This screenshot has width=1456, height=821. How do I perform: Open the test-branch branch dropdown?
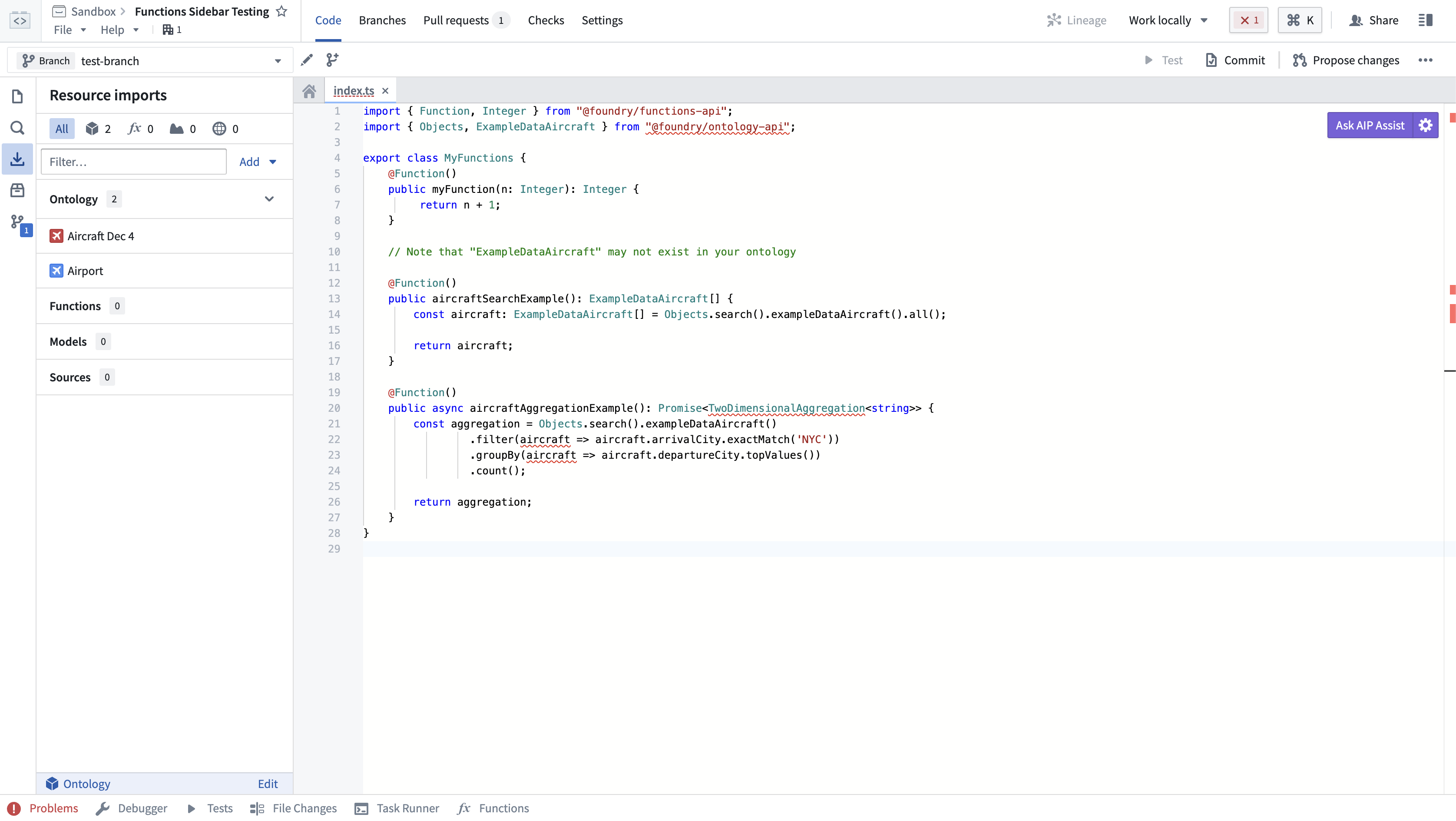pos(150,60)
